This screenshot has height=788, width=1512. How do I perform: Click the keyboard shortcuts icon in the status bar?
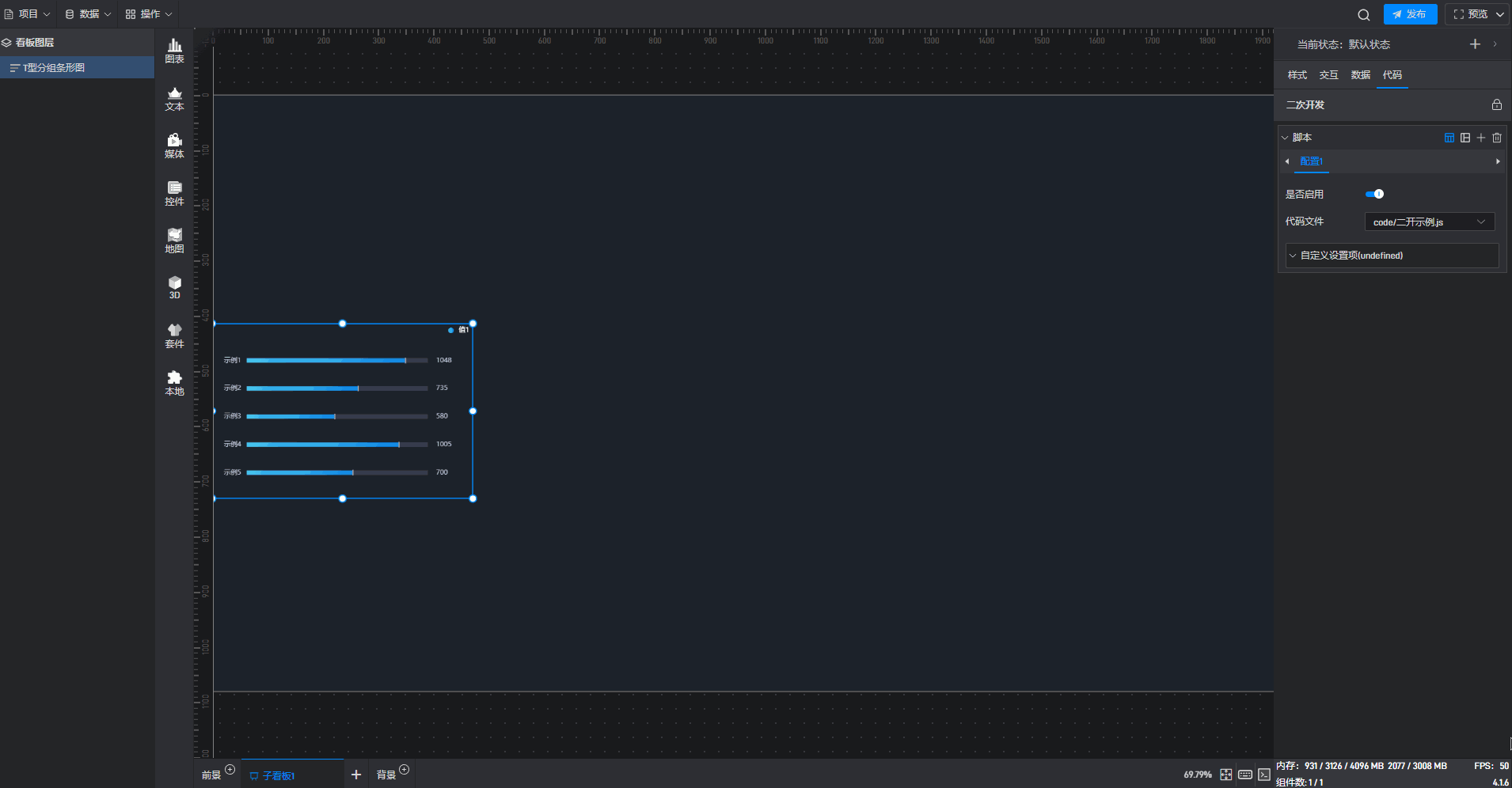(x=1245, y=775)
